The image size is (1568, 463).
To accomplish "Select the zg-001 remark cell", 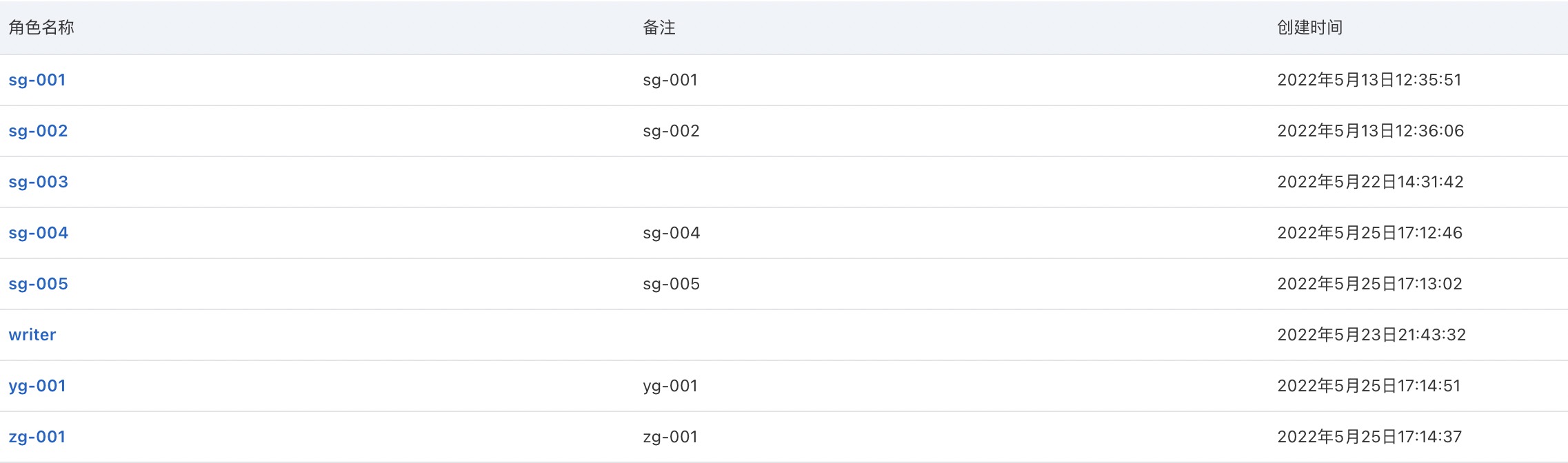I will click(x=670, y=438).
